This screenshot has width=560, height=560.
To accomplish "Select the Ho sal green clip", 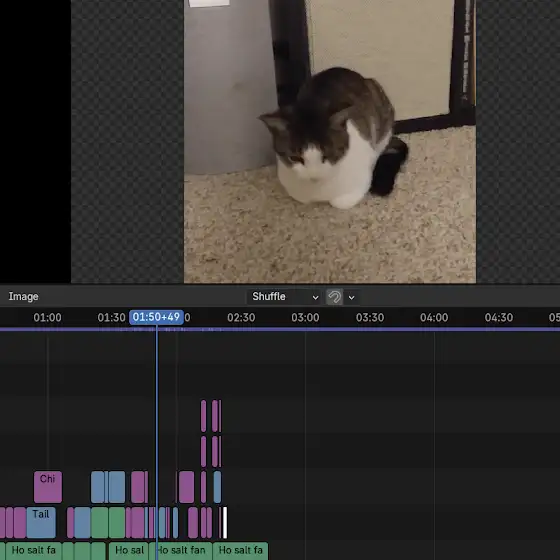I will 129,551.
